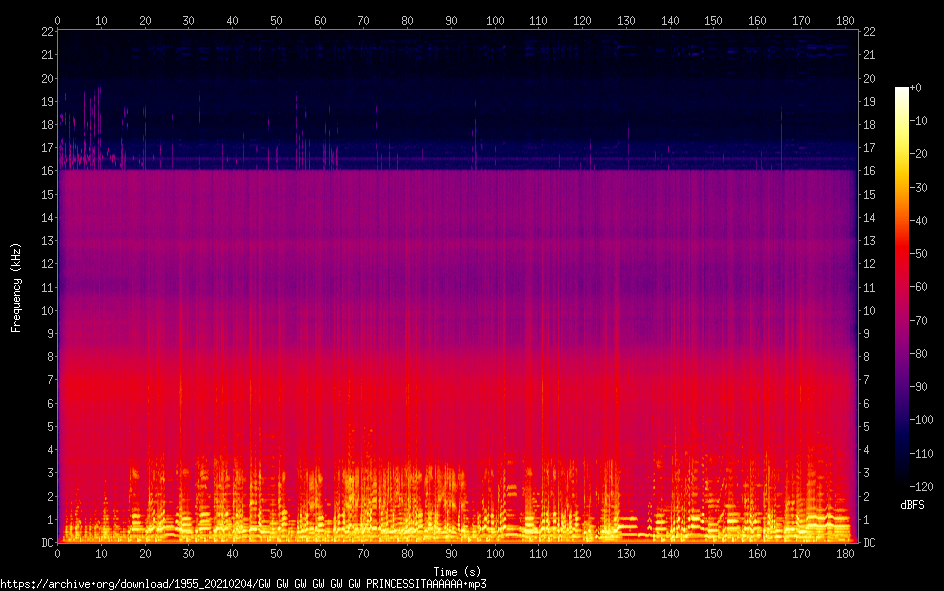Viewport: 944px width, 591px height.
Task: Click "10" on the left frequency axis
Action: [48, 311]
